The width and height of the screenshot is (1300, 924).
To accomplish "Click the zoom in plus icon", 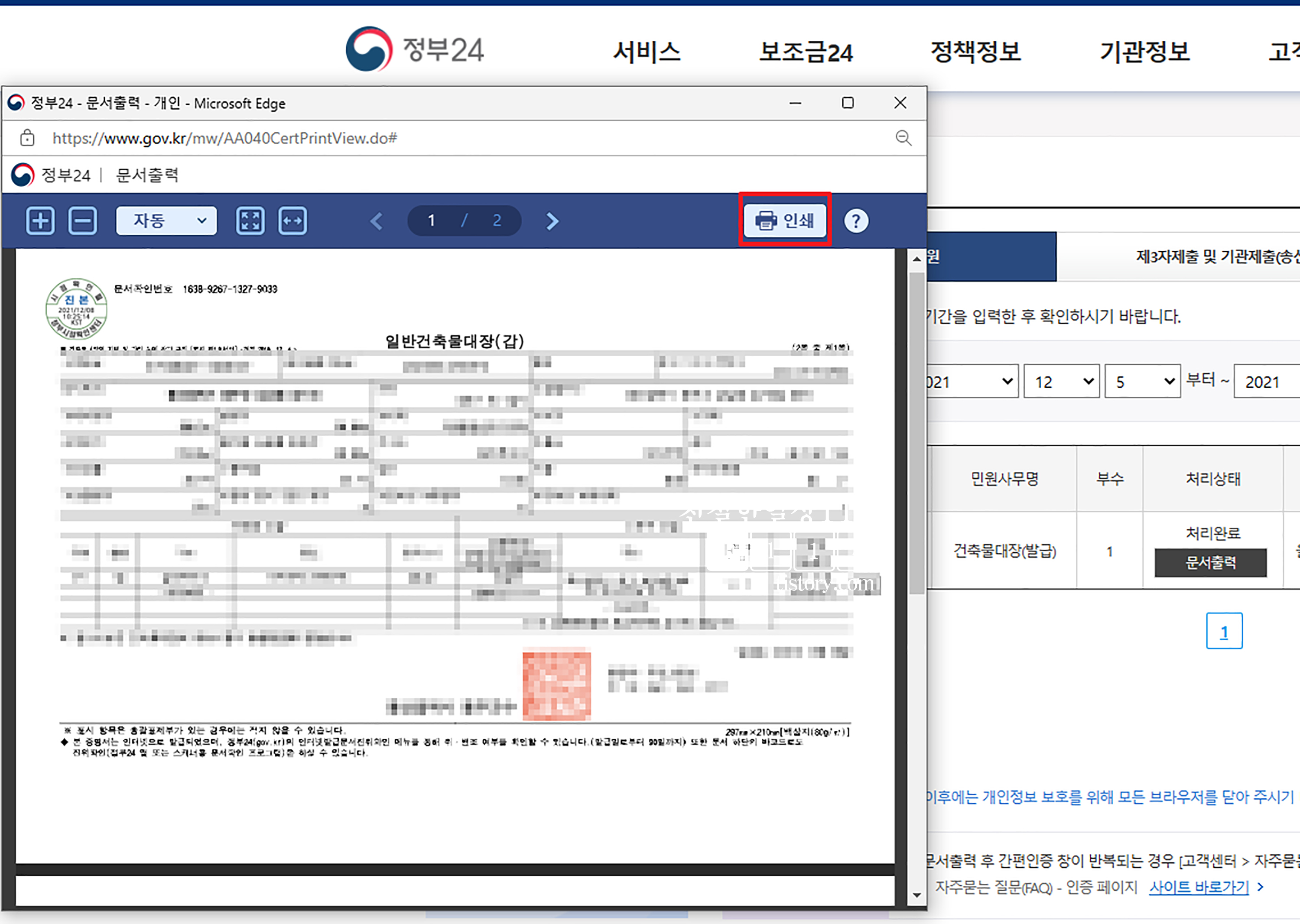I will click(x=40, y=221).
